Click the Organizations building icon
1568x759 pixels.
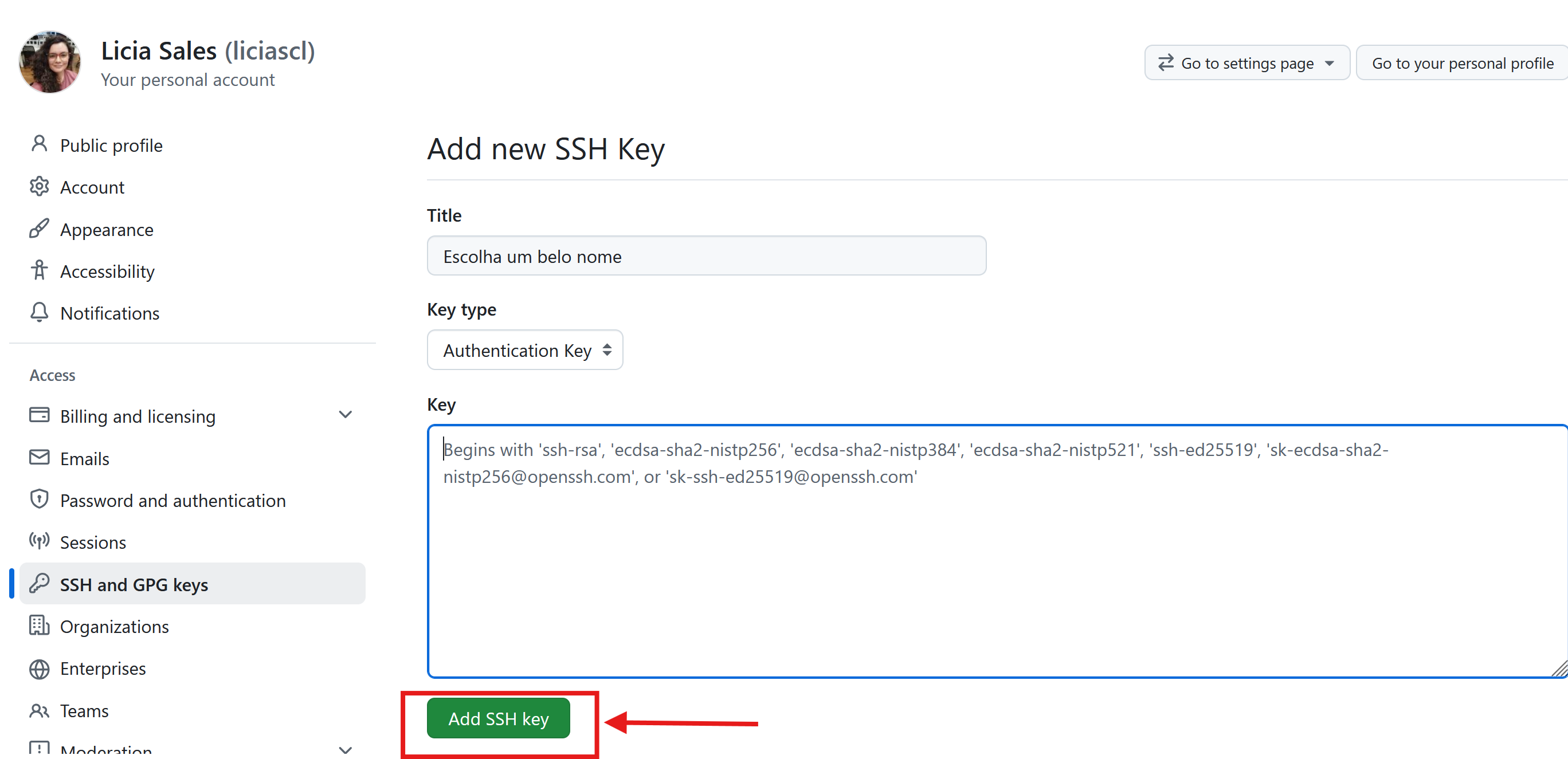coord(39,626)
